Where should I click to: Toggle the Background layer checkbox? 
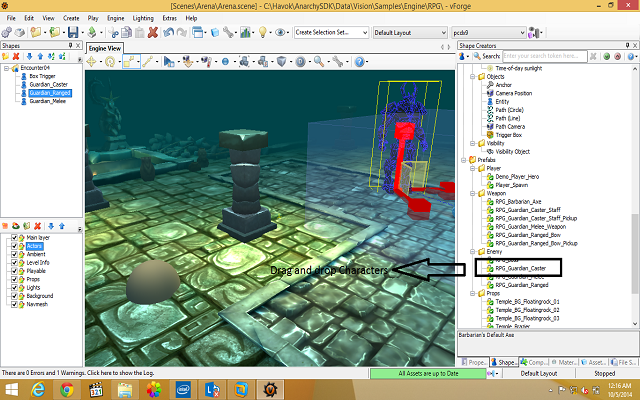(x=14, y=296)
